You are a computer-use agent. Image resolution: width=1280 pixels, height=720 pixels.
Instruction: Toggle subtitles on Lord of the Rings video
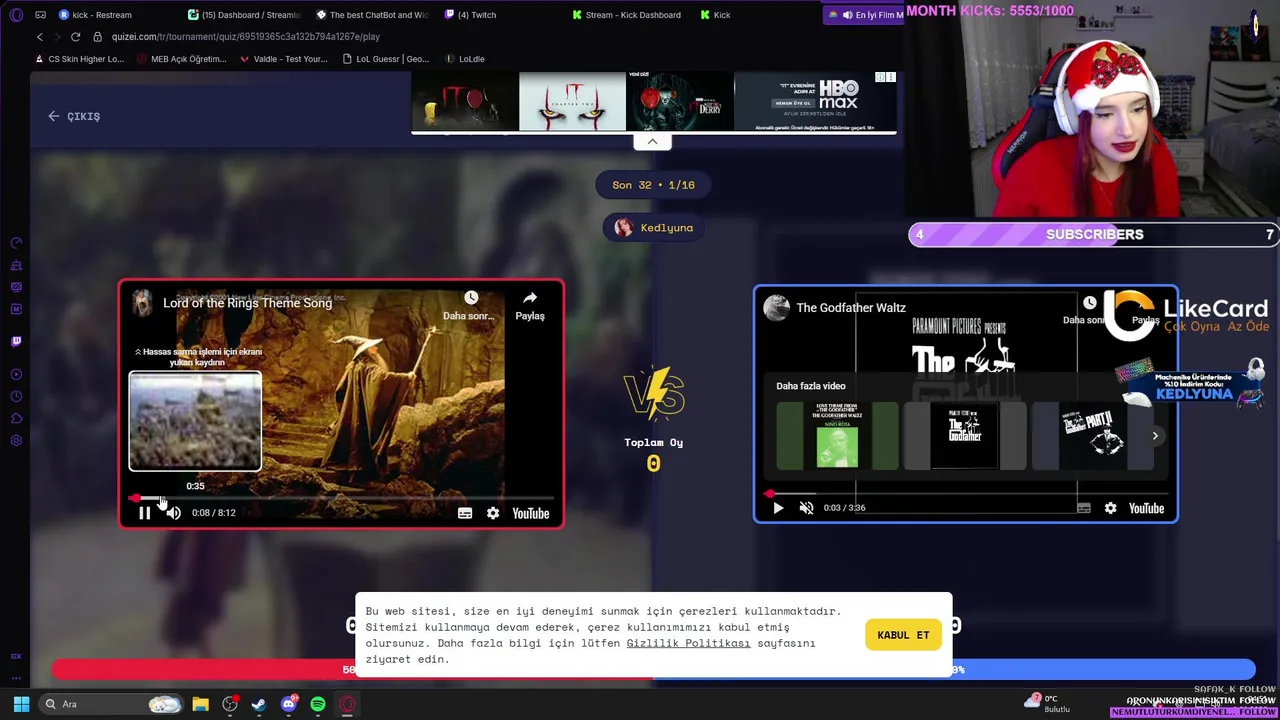(465, 513)
